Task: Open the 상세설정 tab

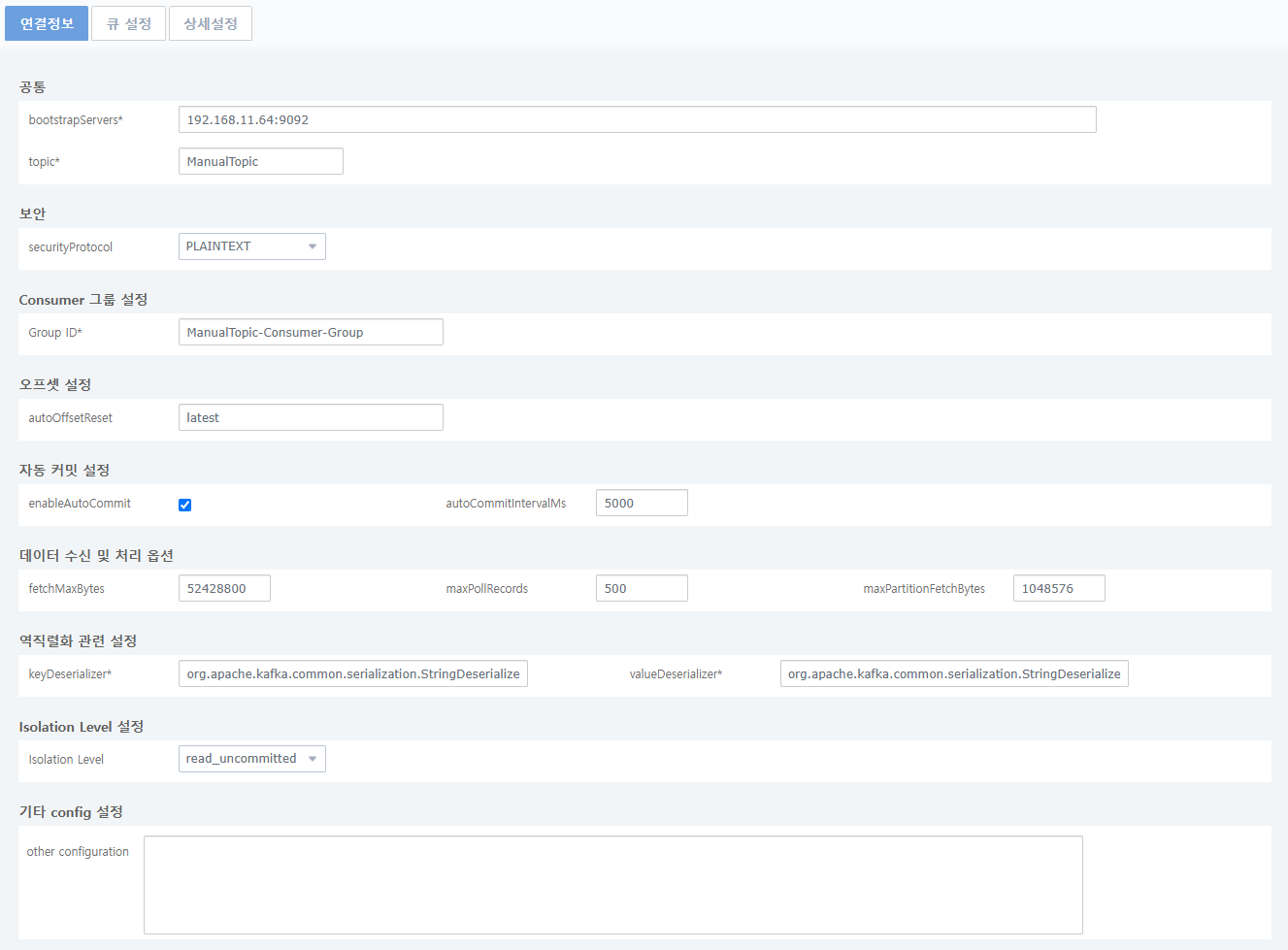Action: pyautogui.click(x=211, y=23)
